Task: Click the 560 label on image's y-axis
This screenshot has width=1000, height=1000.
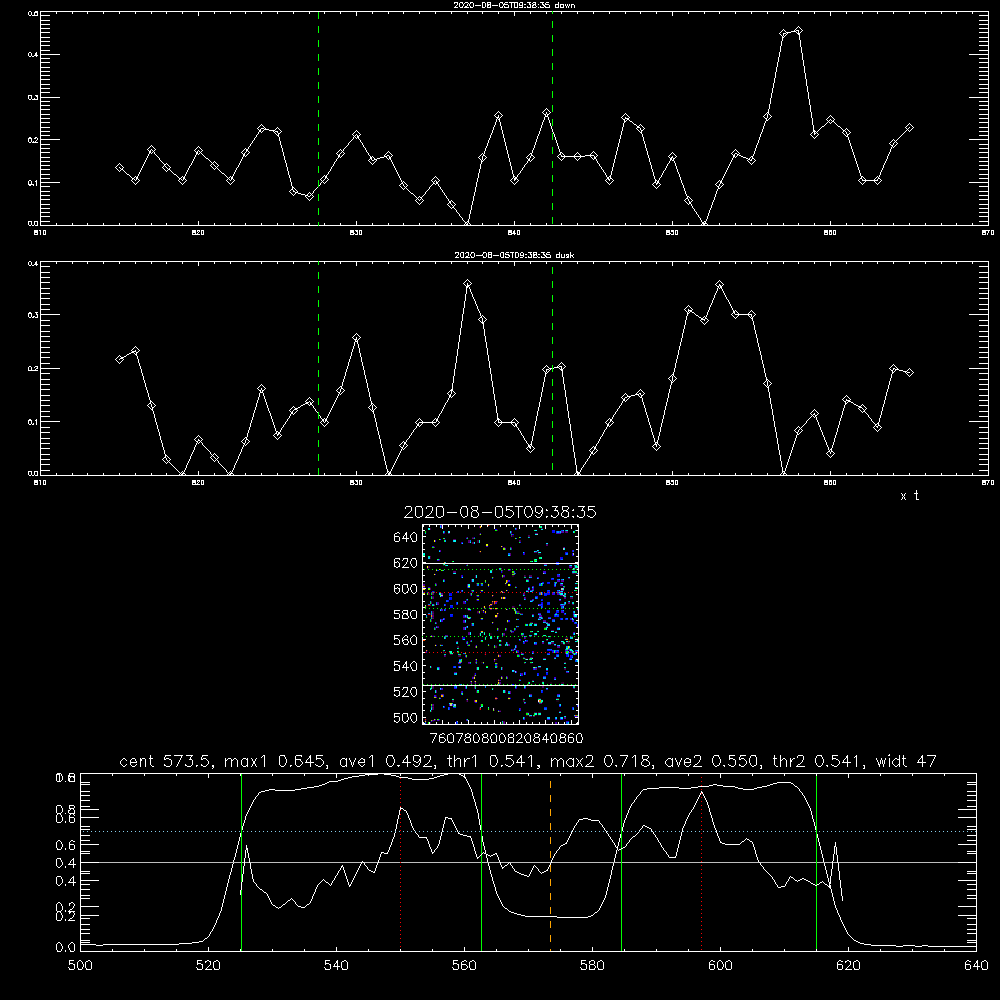Action: (406, 640)
